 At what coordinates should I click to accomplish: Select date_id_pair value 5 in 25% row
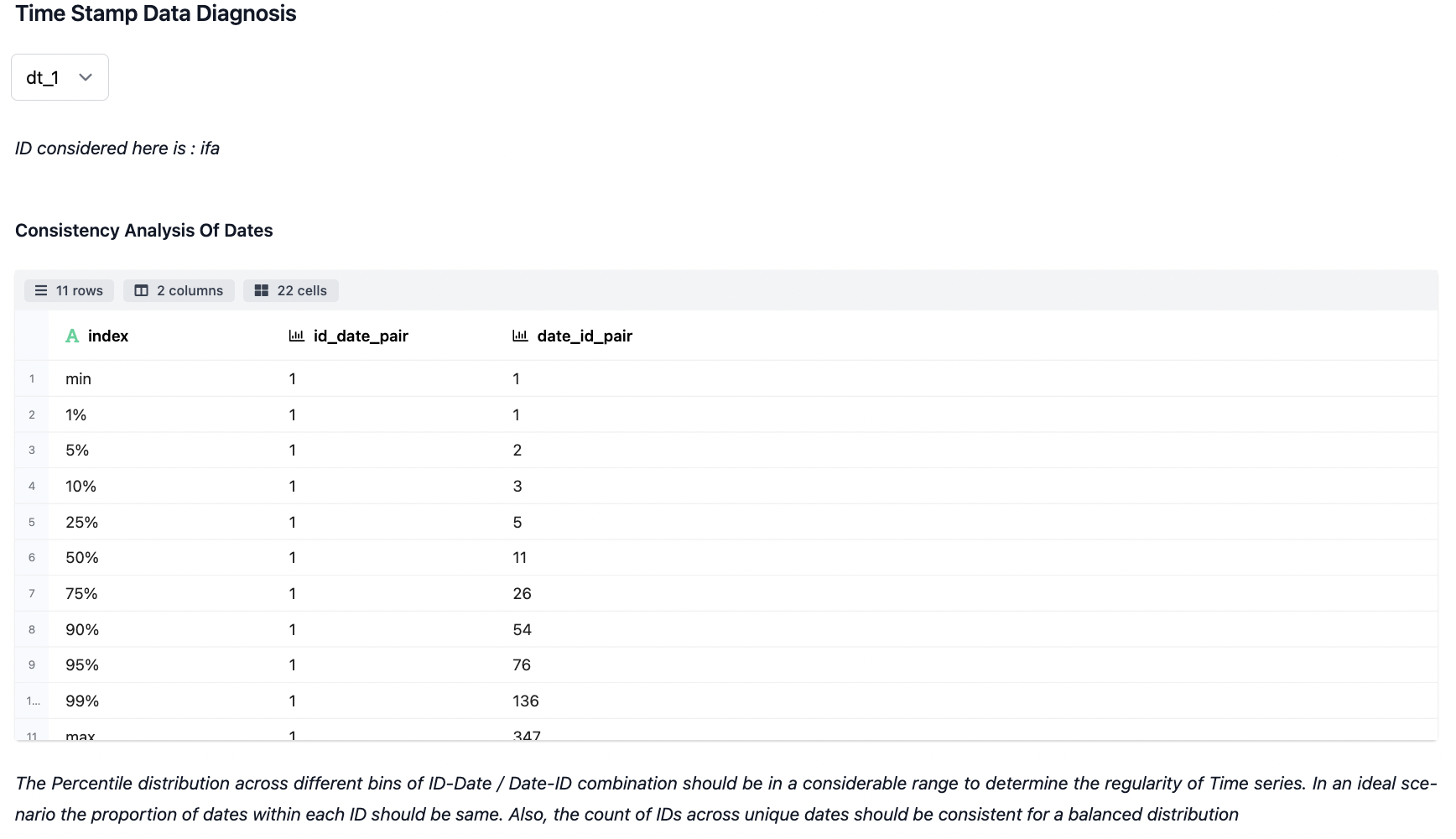[x=517, y=522]
